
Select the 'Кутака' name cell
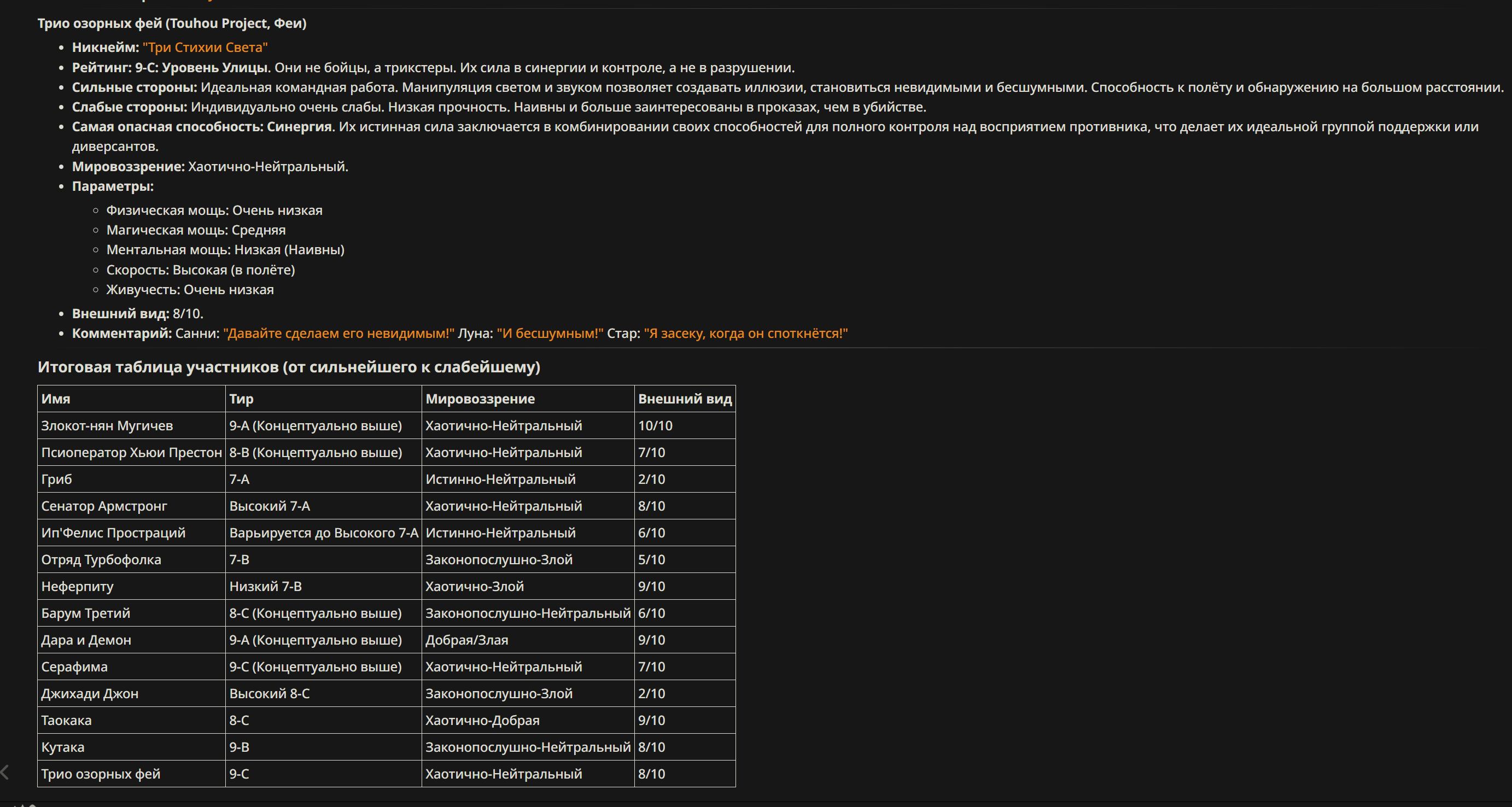click(131, 747)
